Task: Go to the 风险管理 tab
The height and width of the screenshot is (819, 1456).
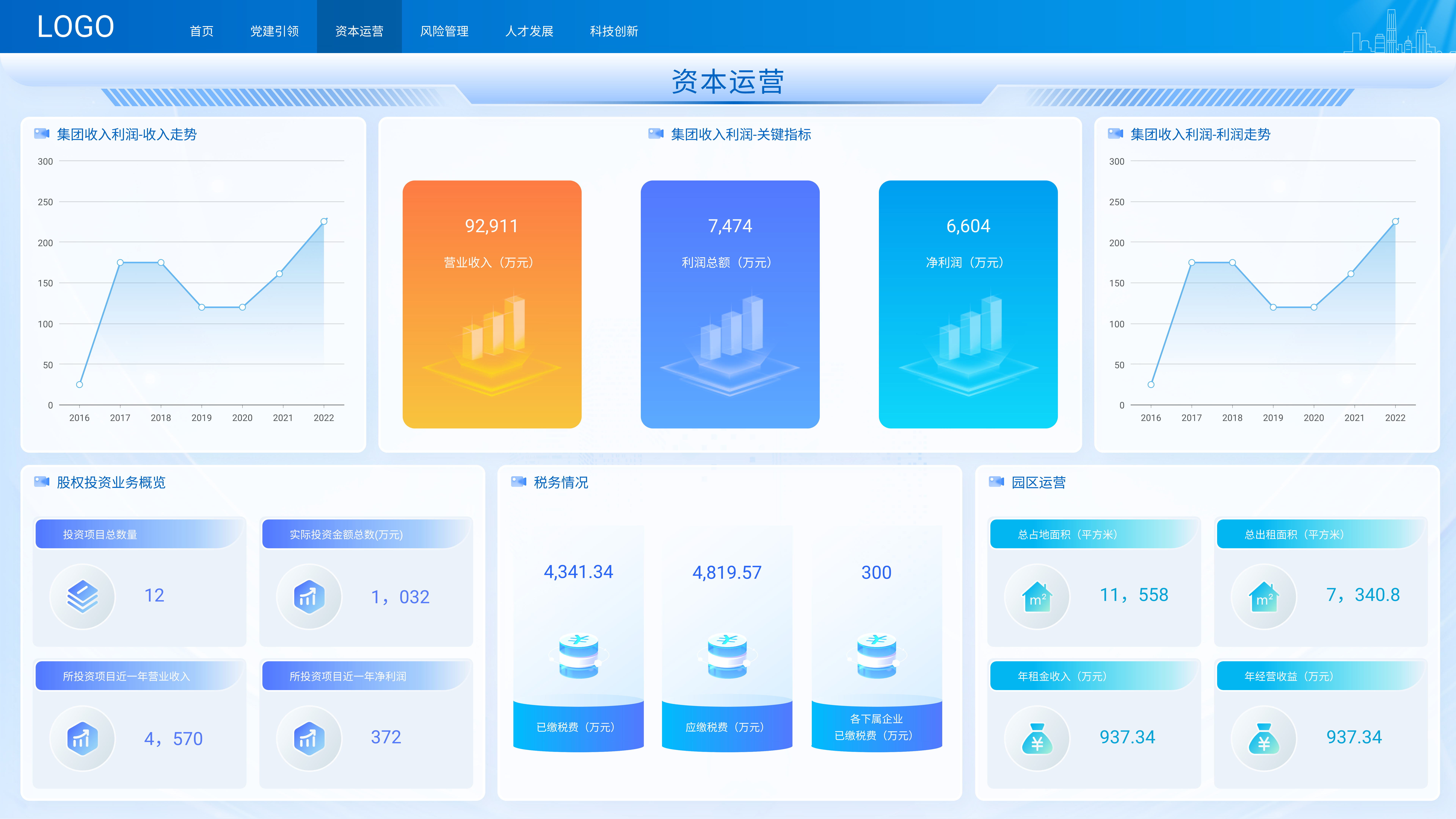Action: click(x=444, y=31)
